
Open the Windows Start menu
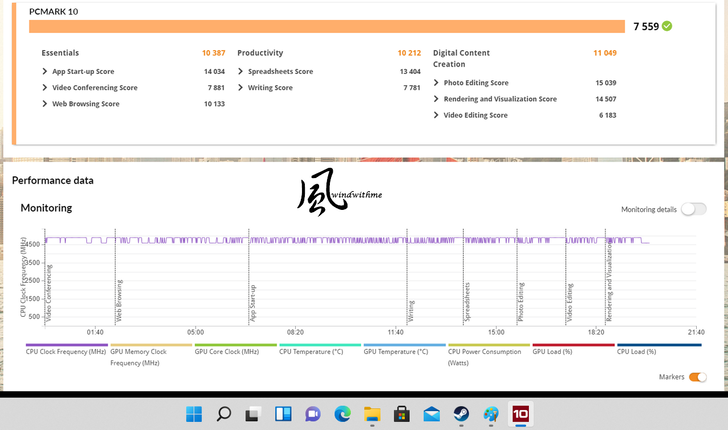(x=193, y=413)
